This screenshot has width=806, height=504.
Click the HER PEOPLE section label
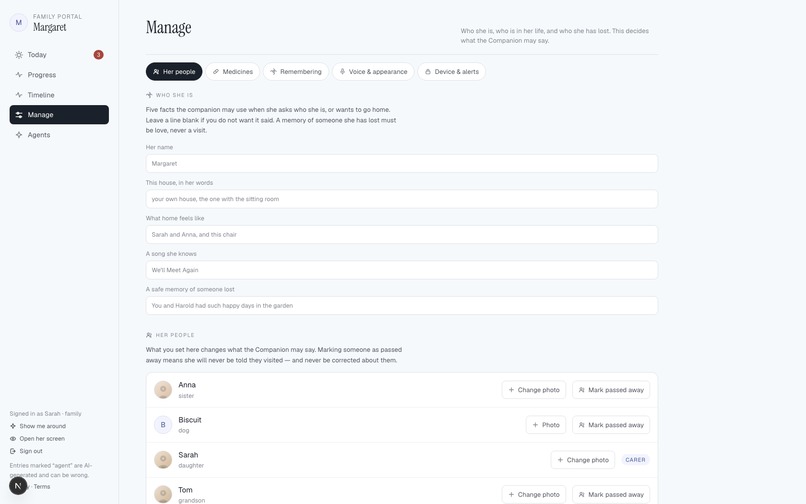click(175, 335)
